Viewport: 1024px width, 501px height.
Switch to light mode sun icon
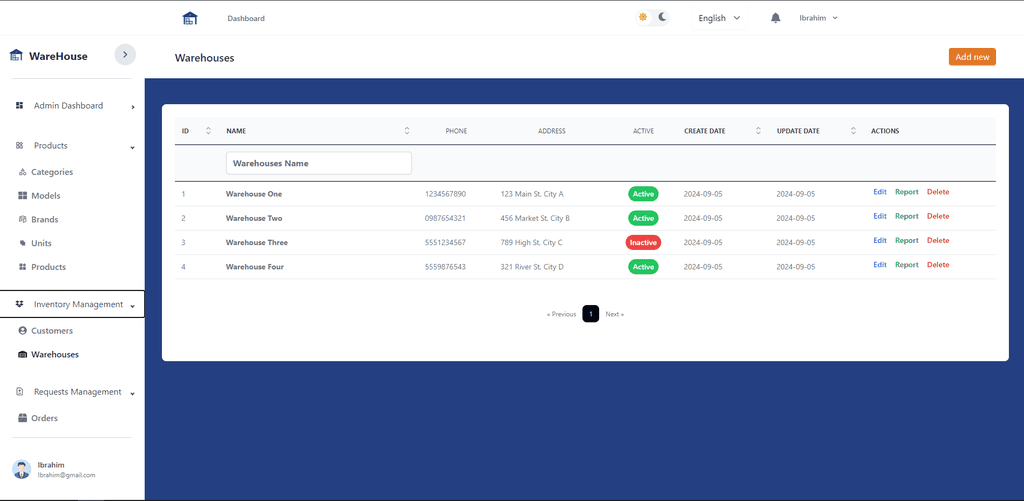tap(643, 18)
